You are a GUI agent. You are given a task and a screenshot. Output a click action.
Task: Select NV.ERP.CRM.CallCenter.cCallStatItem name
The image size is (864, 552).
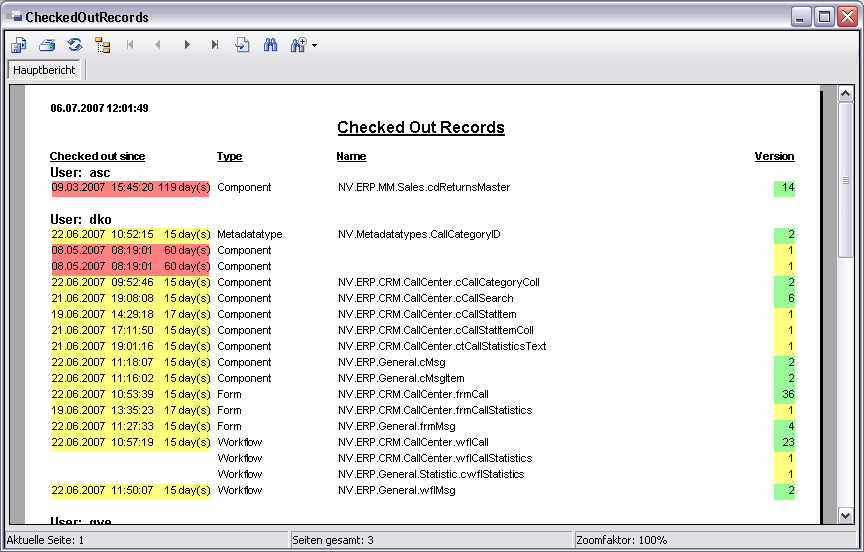click(x=427, y=314)
